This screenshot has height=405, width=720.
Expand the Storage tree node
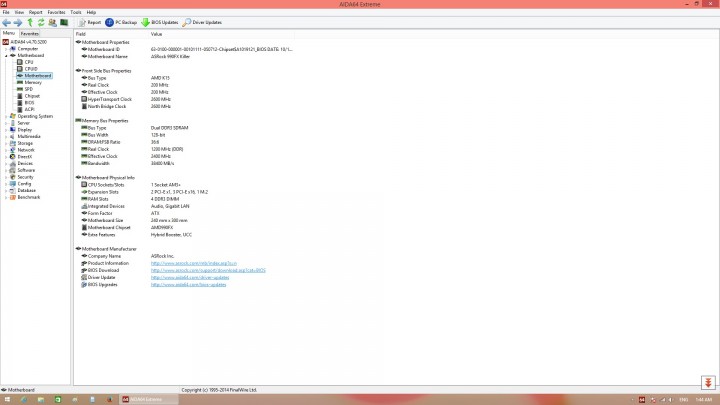click(x=6, y=143)
